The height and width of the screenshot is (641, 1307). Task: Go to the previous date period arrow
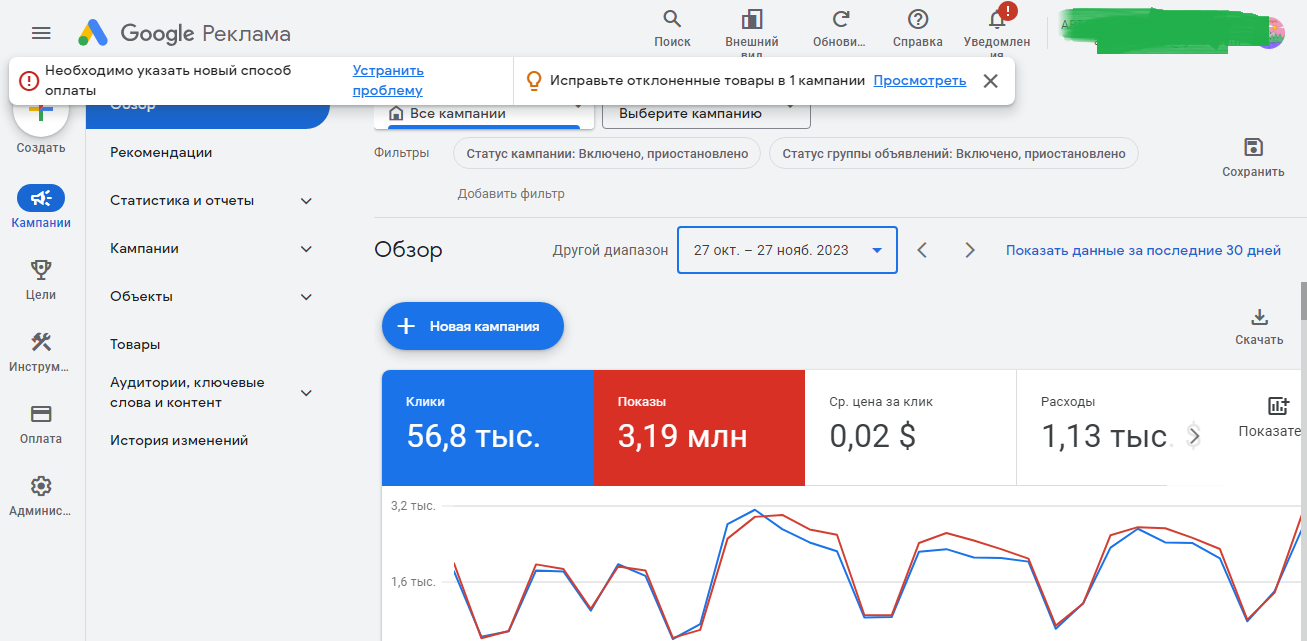pyautogui.click(x=923, y=250)
